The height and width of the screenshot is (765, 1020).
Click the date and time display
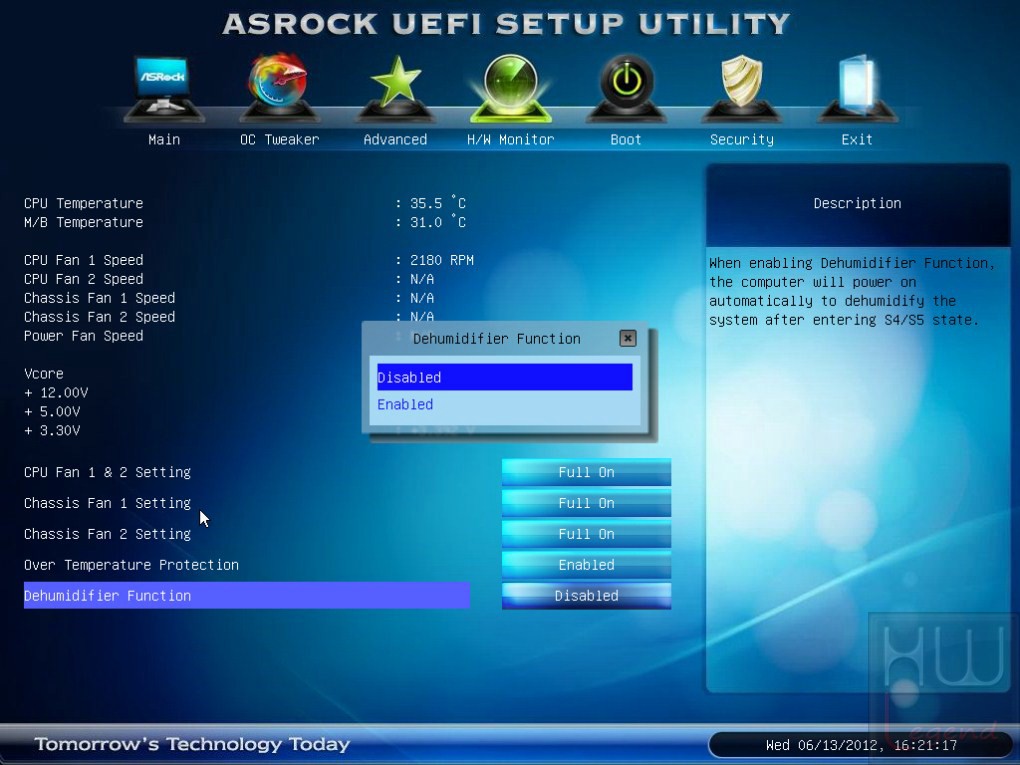[x=861, y=745]
